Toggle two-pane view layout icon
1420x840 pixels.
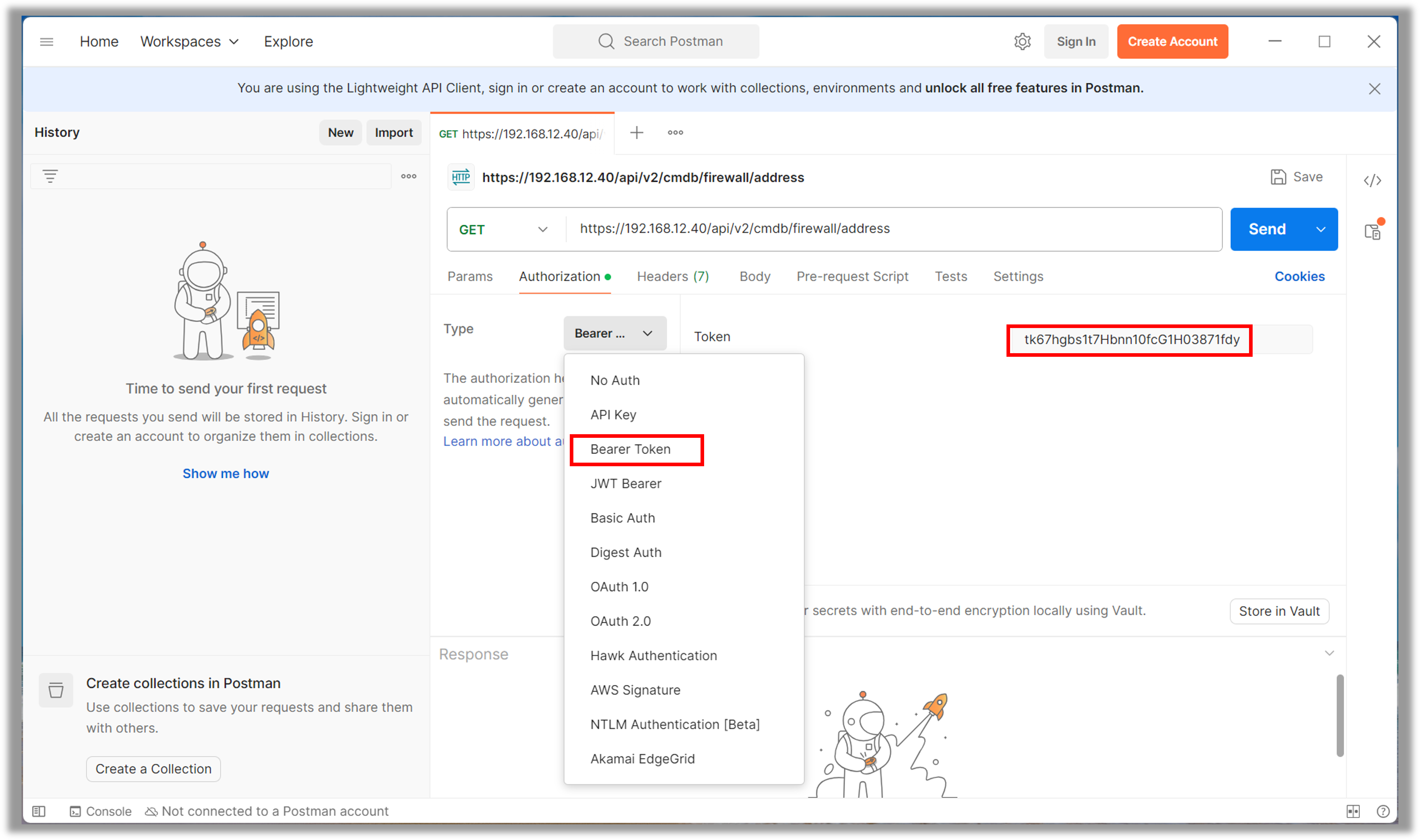(x=1353, y=811)
